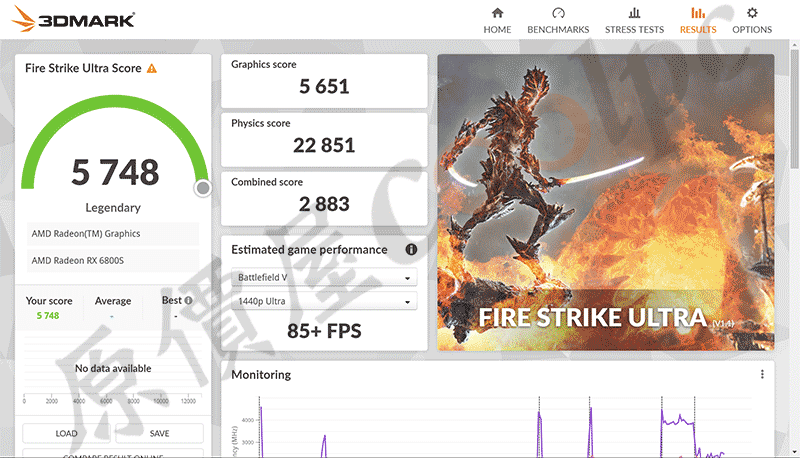Viewport: 800px width, 458px height.
Task: Click the 3DMark logo
Action: 73,18
